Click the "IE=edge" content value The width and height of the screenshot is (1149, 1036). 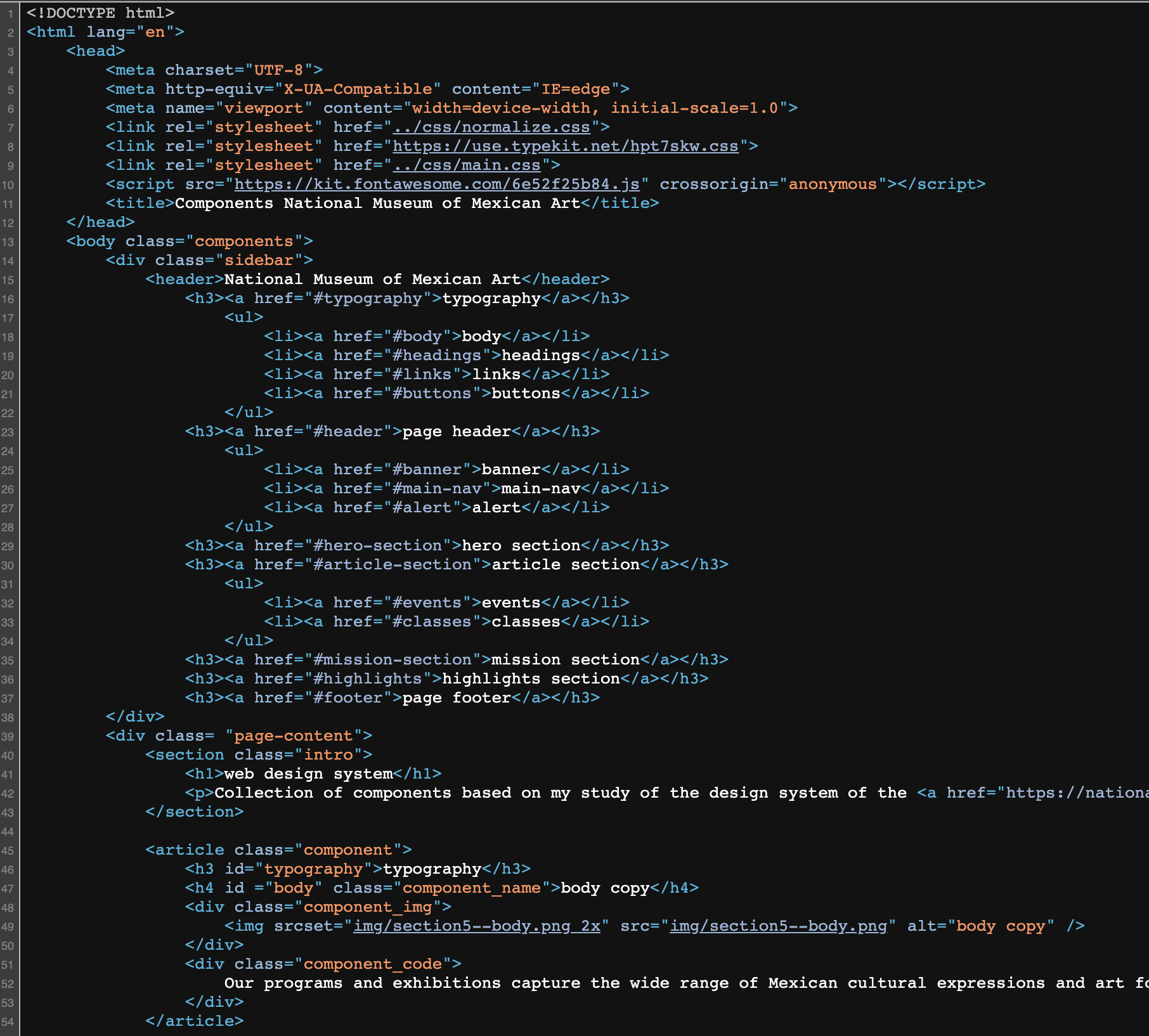click(576, 89)
